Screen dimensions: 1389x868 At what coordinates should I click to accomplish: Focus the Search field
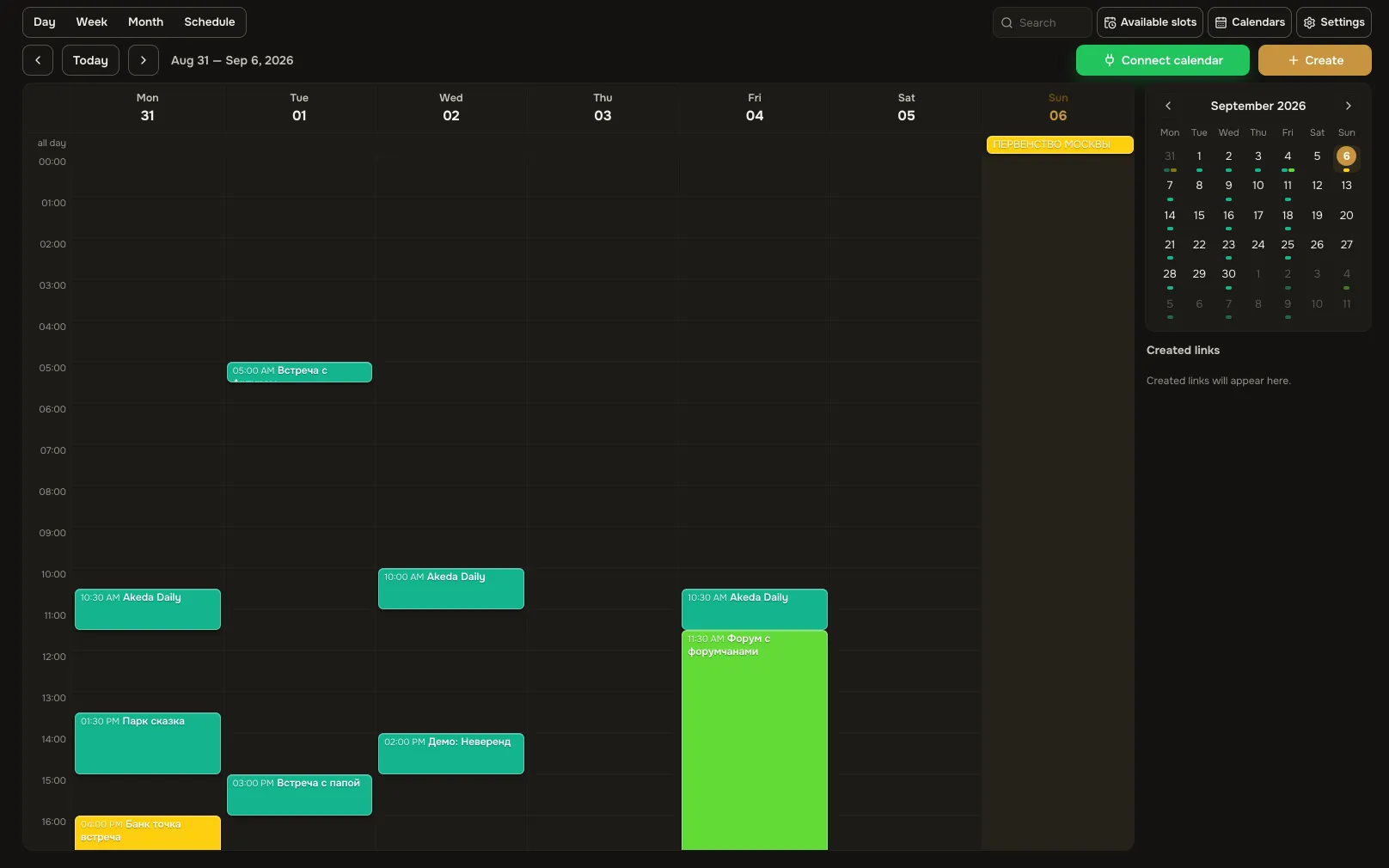tap(1043, 22)
